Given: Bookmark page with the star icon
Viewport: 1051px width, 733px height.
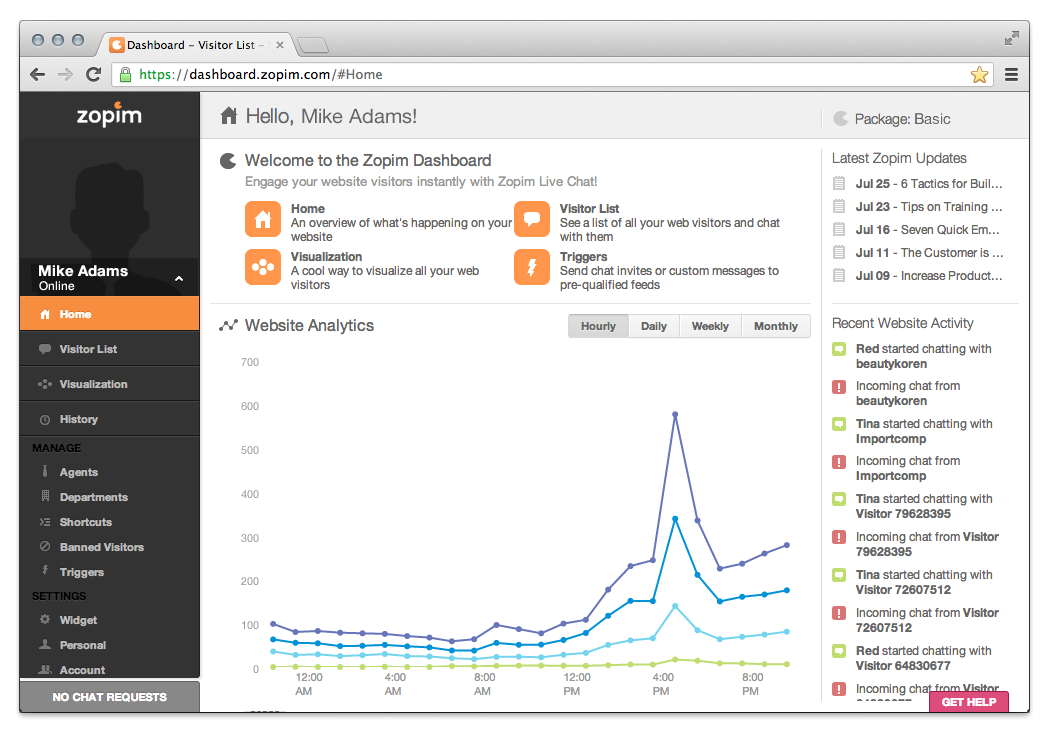Looking at the screenshot, I should [979, 75].
